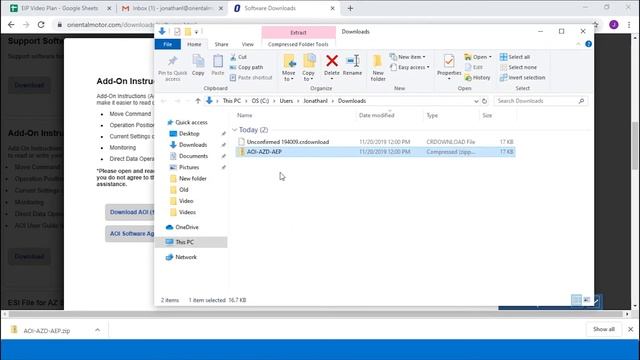This screenshot has width=640, height=360.
Task: Click Paste shortcut in ribbon
Action: point(251,78)
